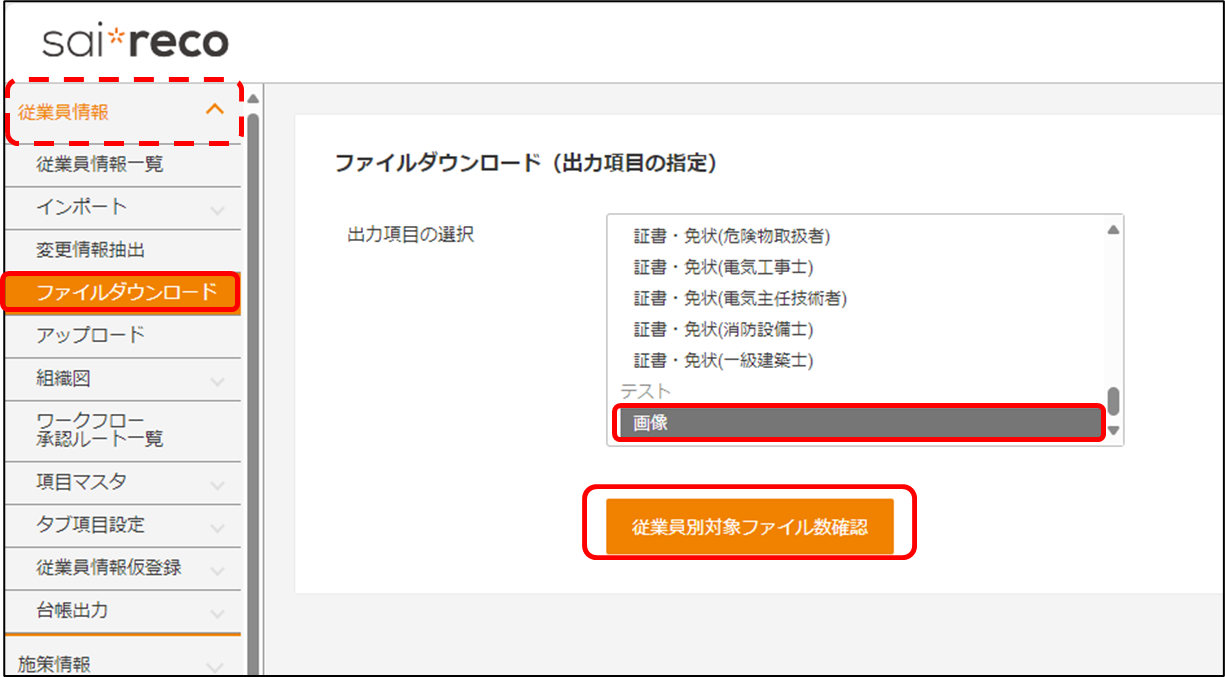Click the output list scroll-down arrow
This screenshot has height=677, width=1225.
1113,431
